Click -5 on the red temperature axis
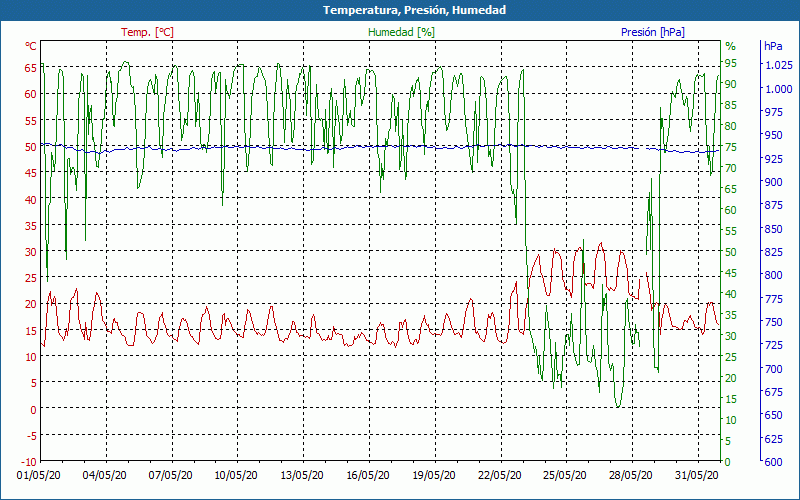The width and height of the screenshot is (800, 500). coord(31,436)
